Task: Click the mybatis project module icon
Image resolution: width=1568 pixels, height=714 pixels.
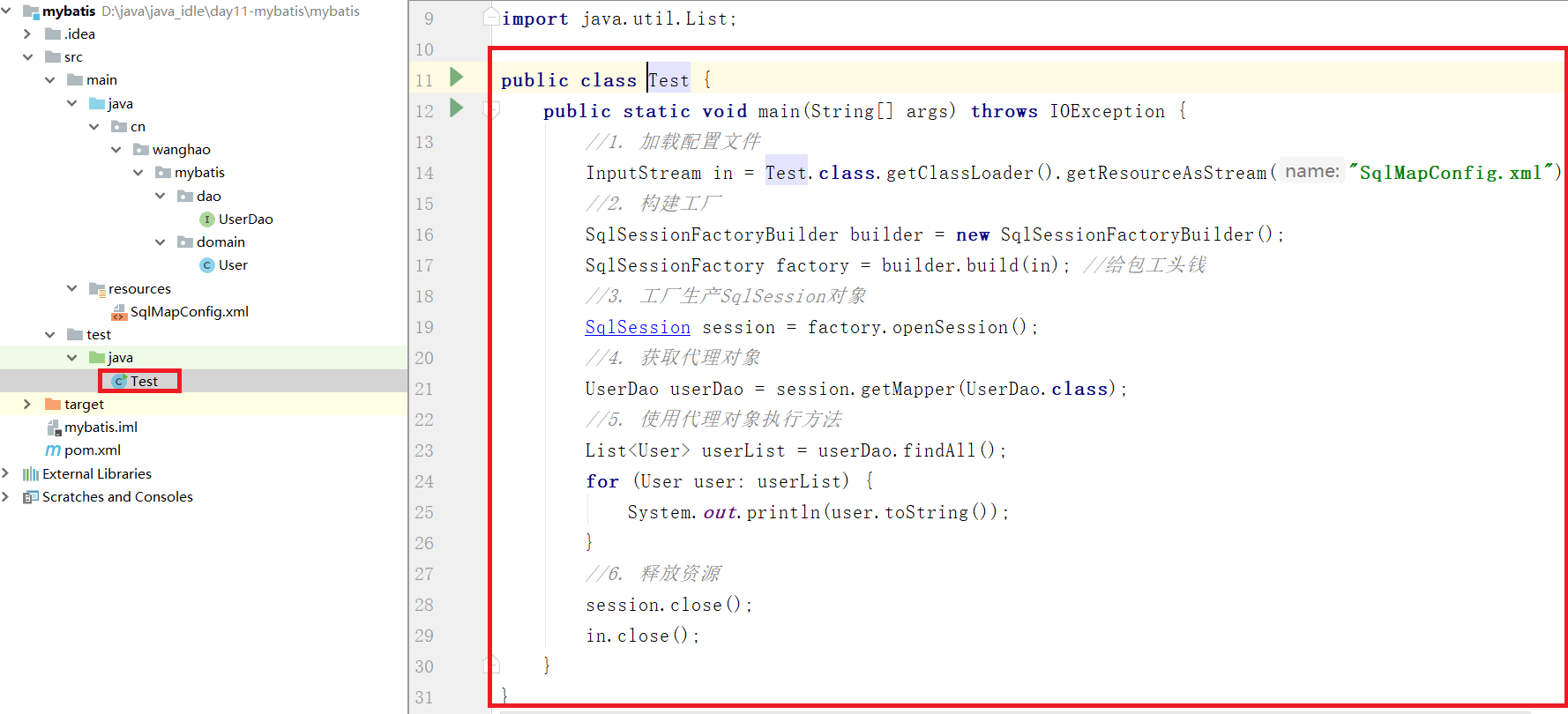Action: pos(31,11)
